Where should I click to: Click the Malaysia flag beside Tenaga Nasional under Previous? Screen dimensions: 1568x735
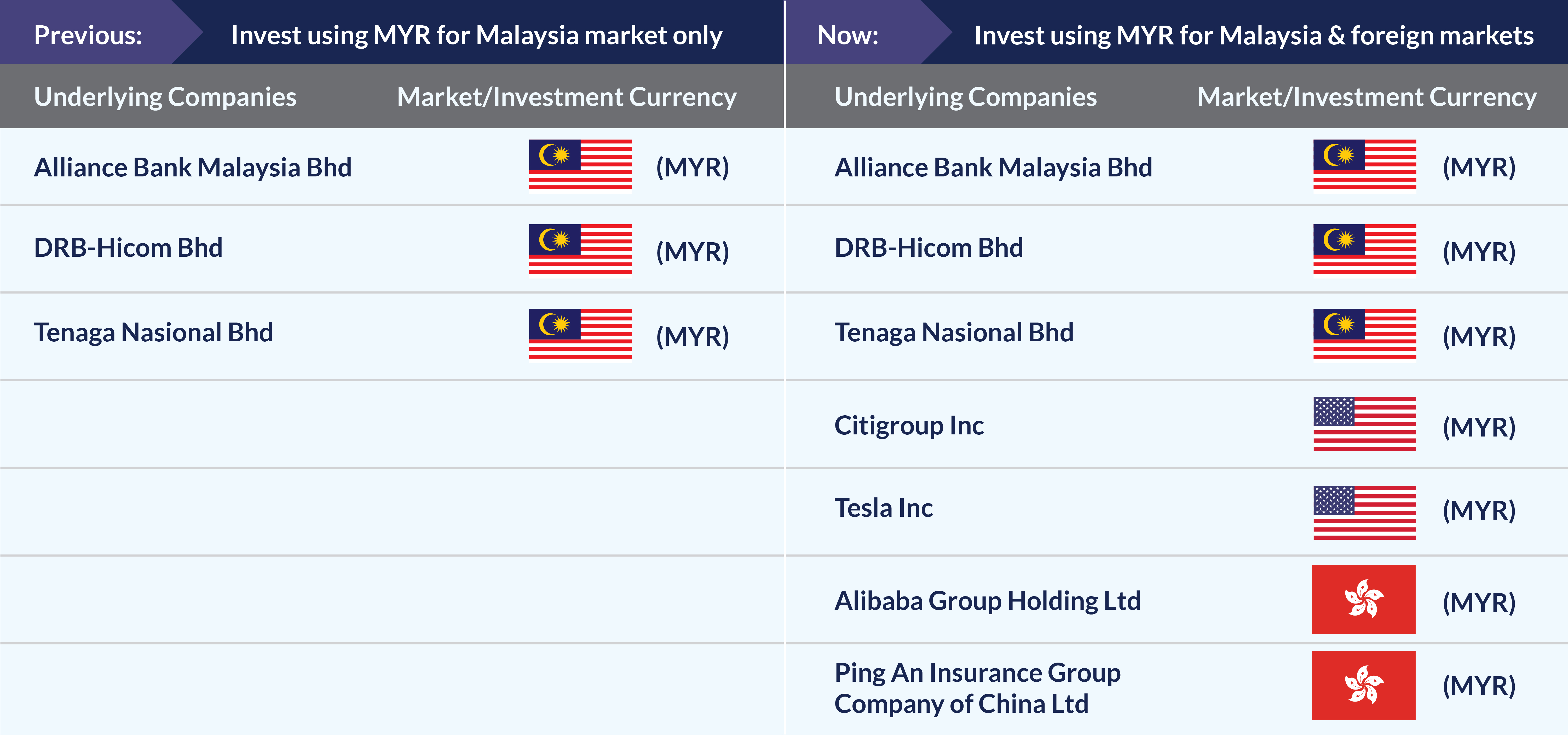pyautogui.click(x=580, y=334)
